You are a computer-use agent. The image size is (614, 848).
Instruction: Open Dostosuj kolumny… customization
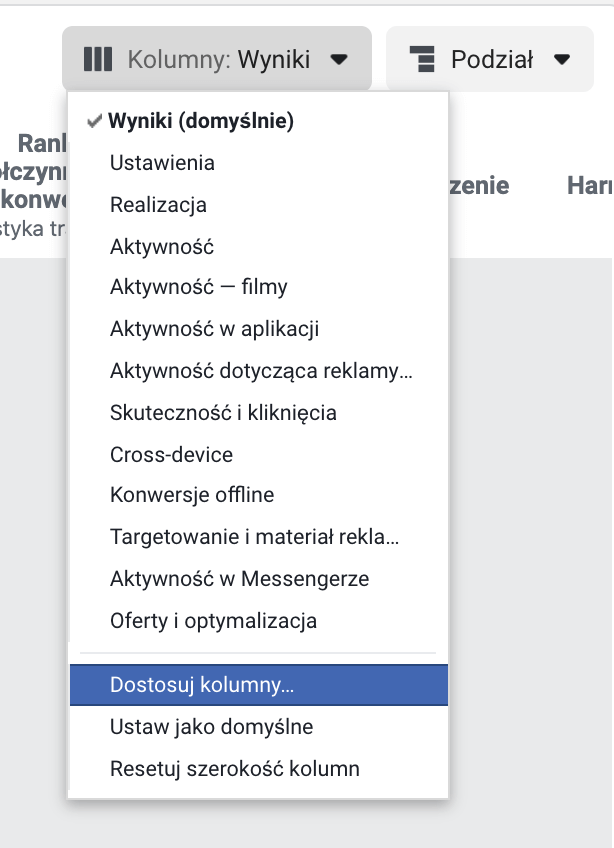pyautogui.click(x=202, y=685)
